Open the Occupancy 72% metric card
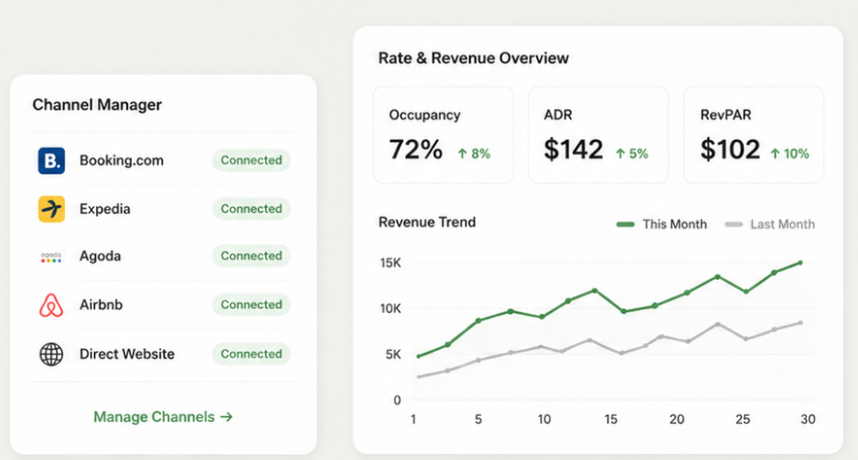Viewport: 858px width, 460px height. [x=443, y=135]
